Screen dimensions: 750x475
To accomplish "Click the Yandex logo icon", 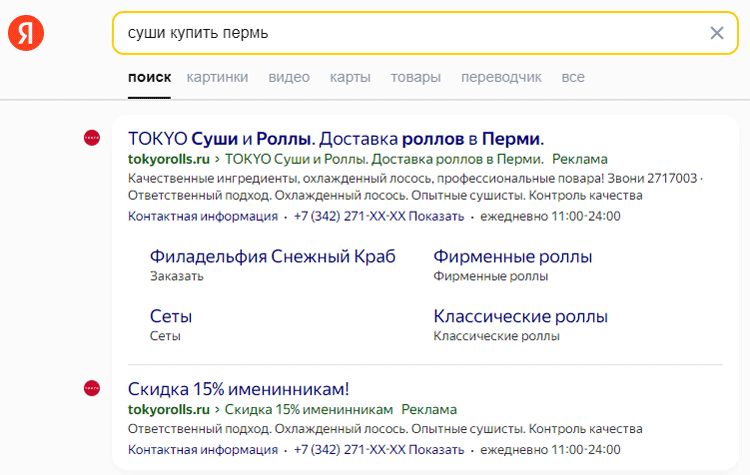I will [26, 33].
